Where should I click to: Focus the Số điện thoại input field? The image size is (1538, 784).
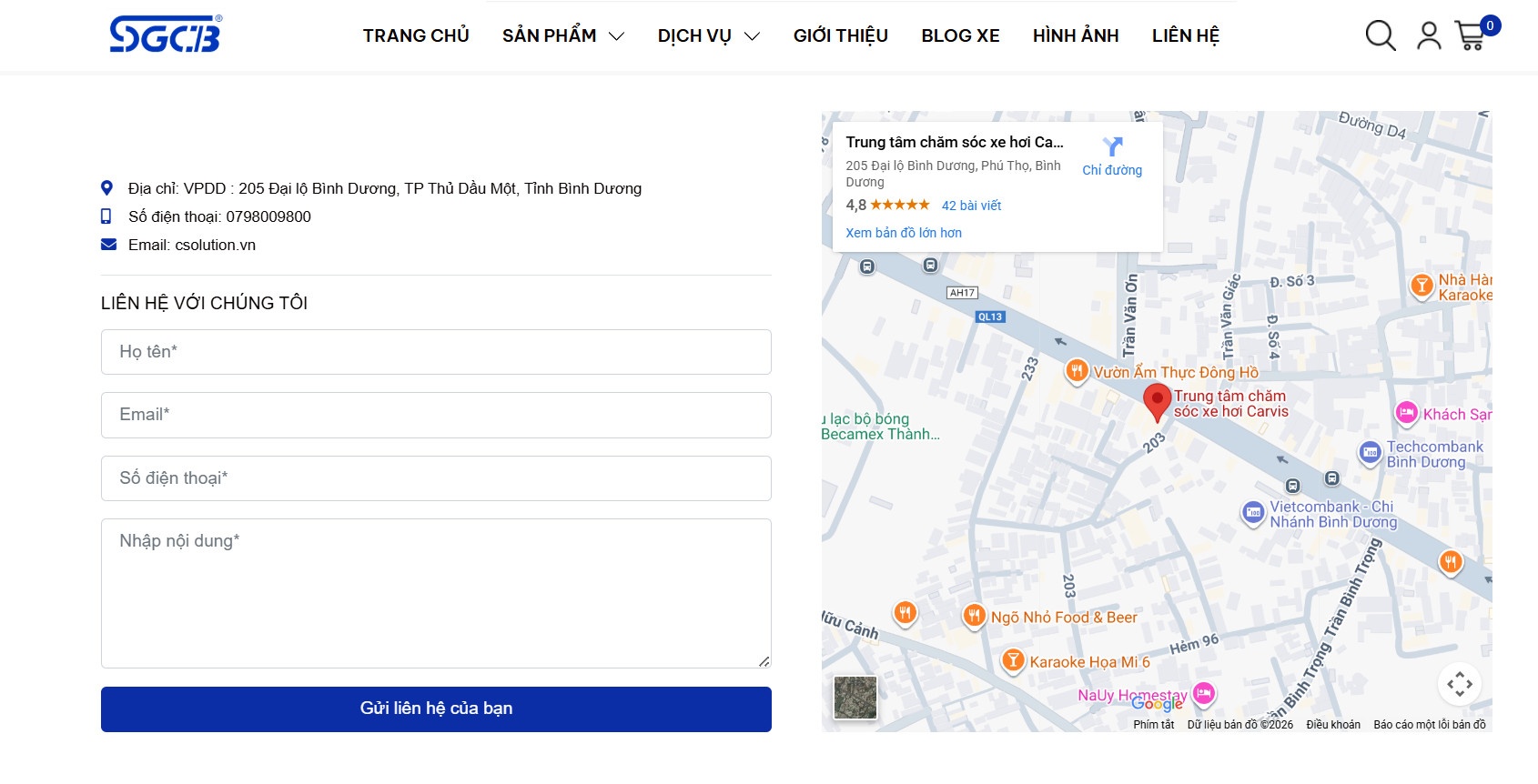click(436, 478)
